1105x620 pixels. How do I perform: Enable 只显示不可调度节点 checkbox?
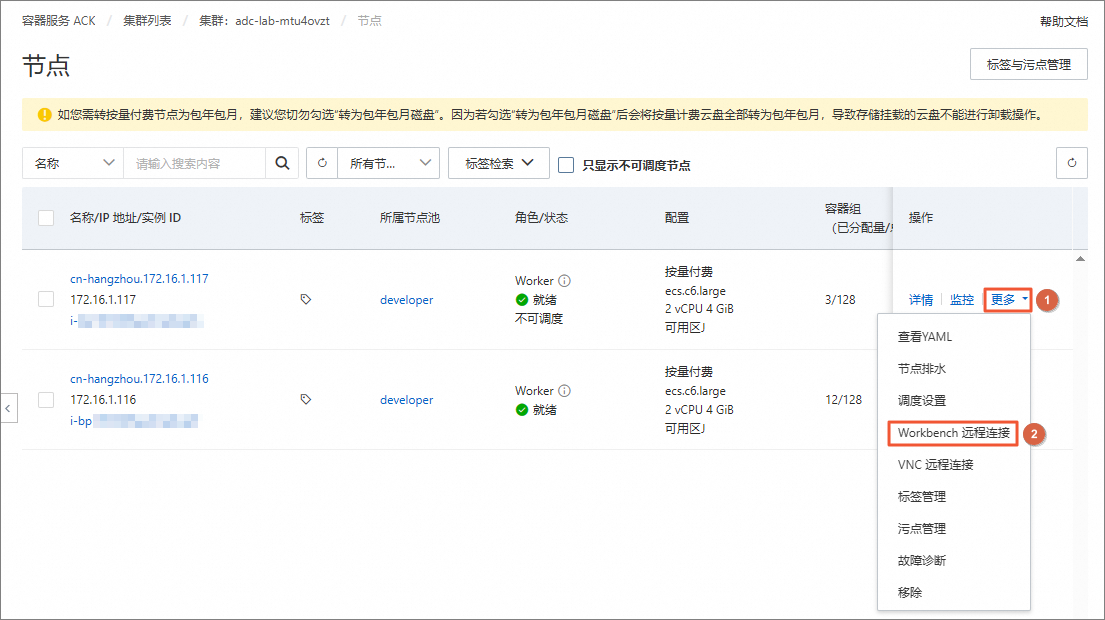[x=566, y=165]
